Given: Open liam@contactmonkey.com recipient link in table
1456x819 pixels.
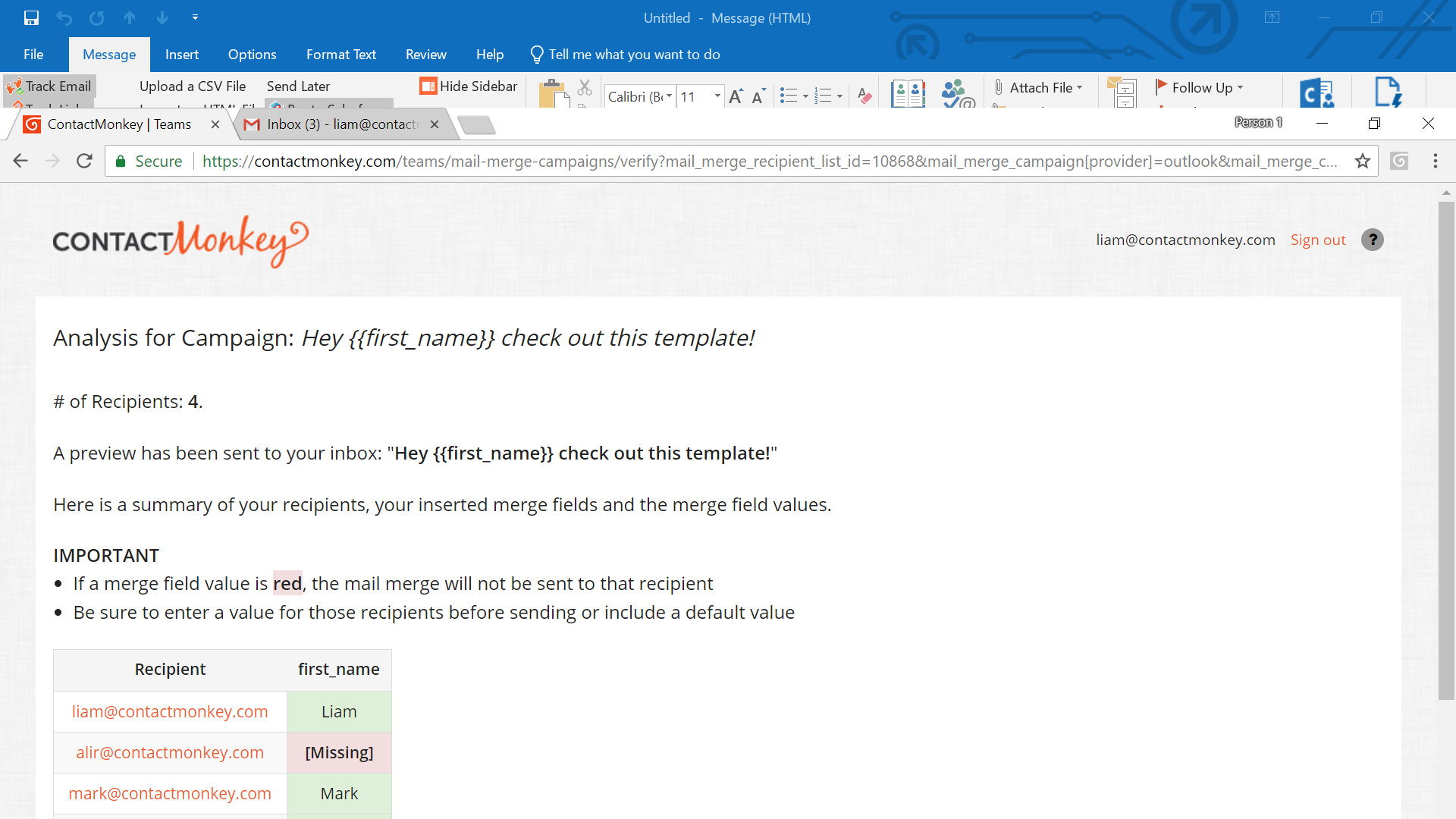Looking at the screenshot, I should click(x=170, y=711).
